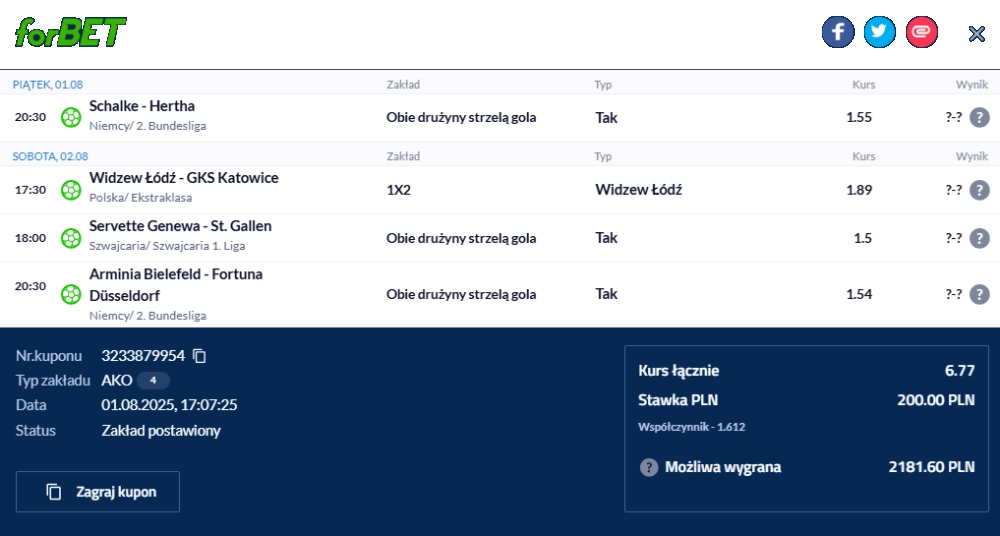This screenshot has width=1000, height=536.
Task: Click 1X2 bet type
Action: [x=399, y=190]
